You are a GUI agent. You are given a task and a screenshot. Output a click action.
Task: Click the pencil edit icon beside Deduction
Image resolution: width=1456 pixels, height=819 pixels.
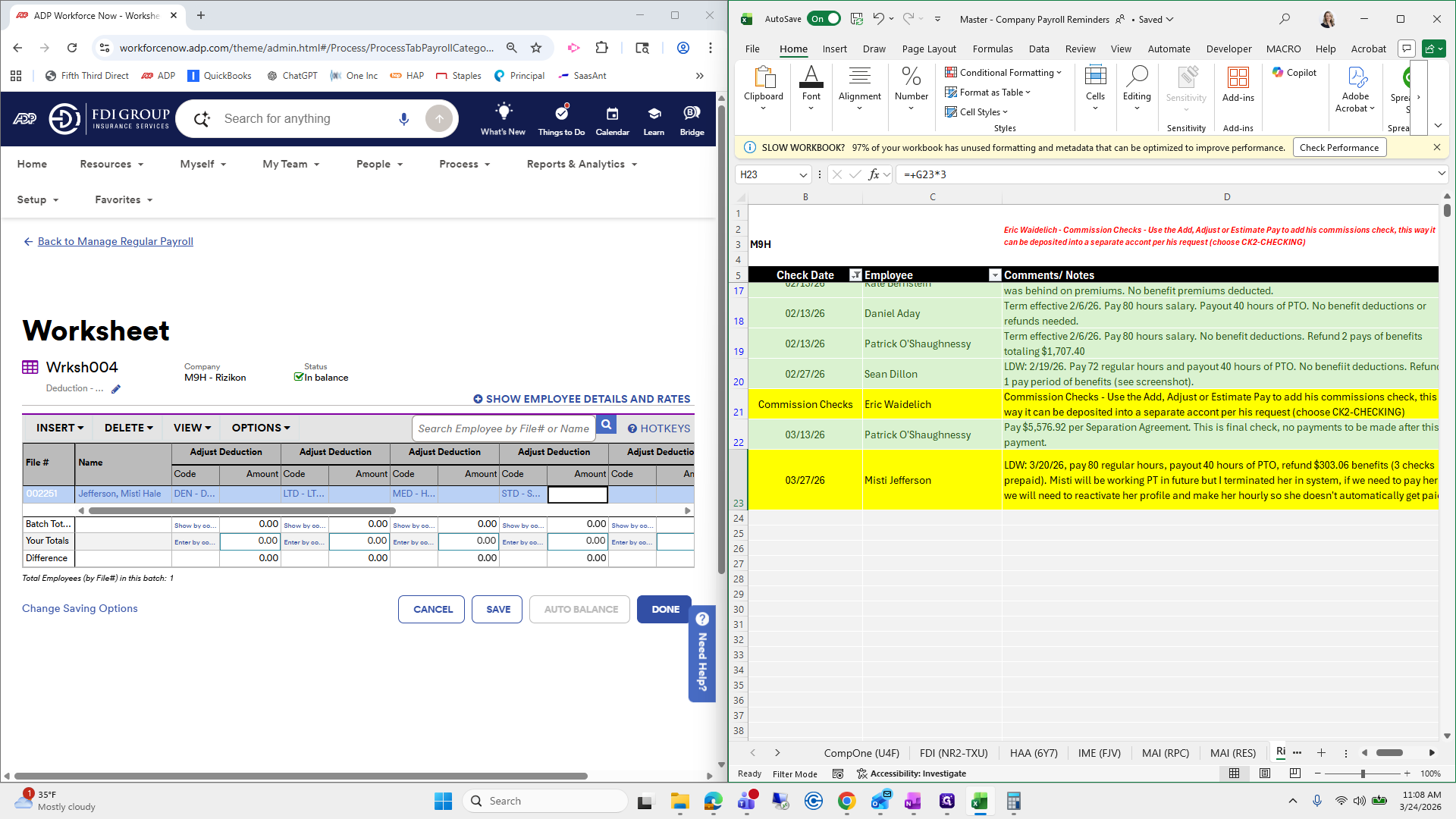116,389
